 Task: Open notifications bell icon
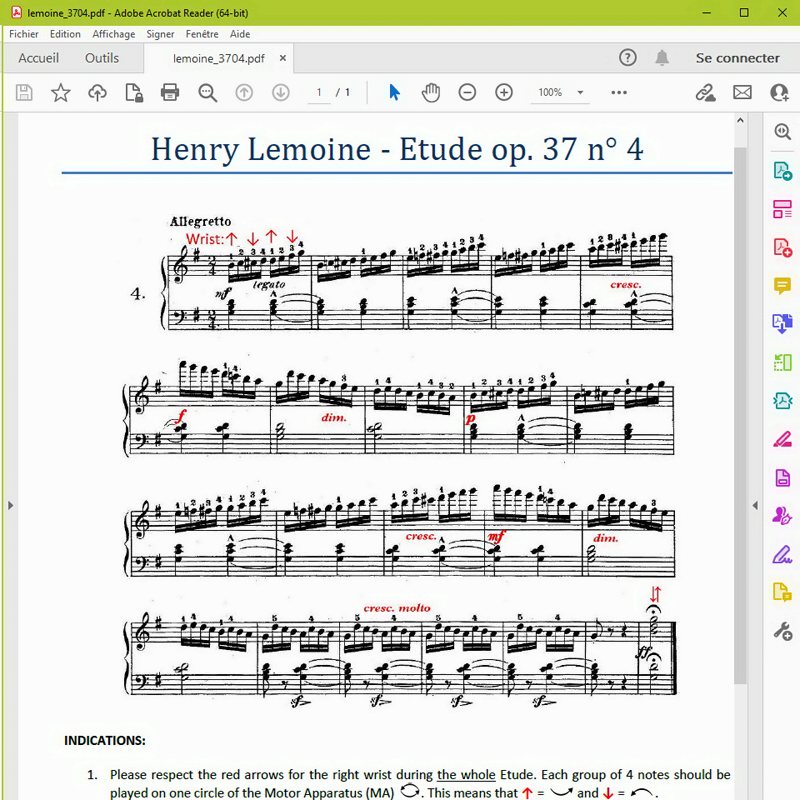[661, 58]
